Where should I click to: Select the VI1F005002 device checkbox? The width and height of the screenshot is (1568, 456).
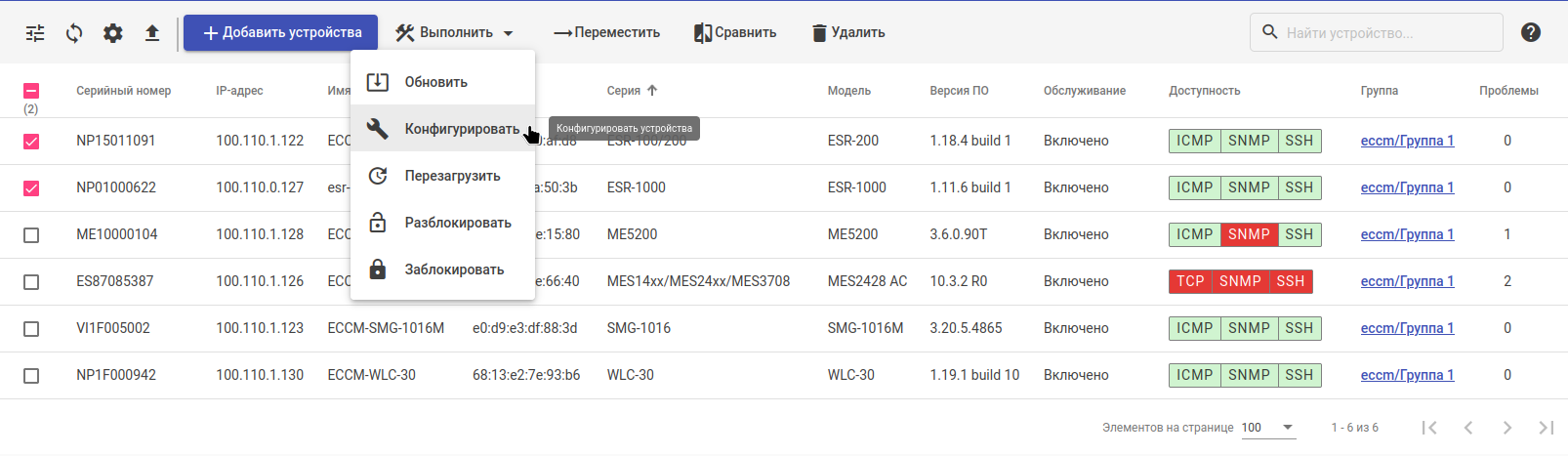pyautogui.click(x=31, y=329)
